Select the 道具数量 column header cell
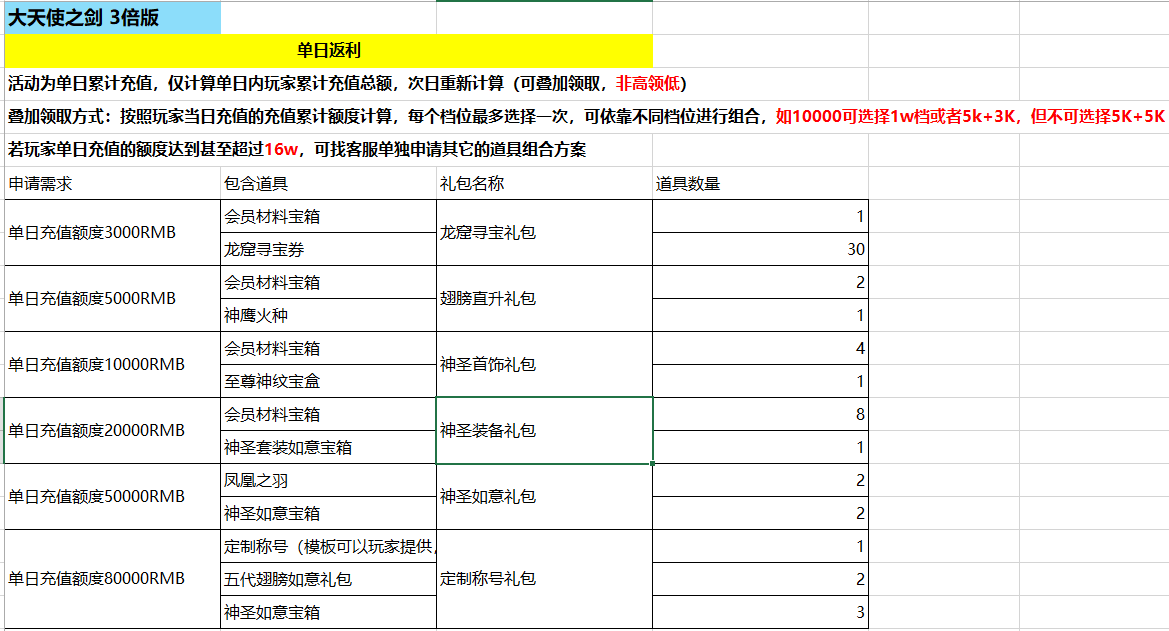This screenshot has height=631, width=1169. click(x=760, y=183)
